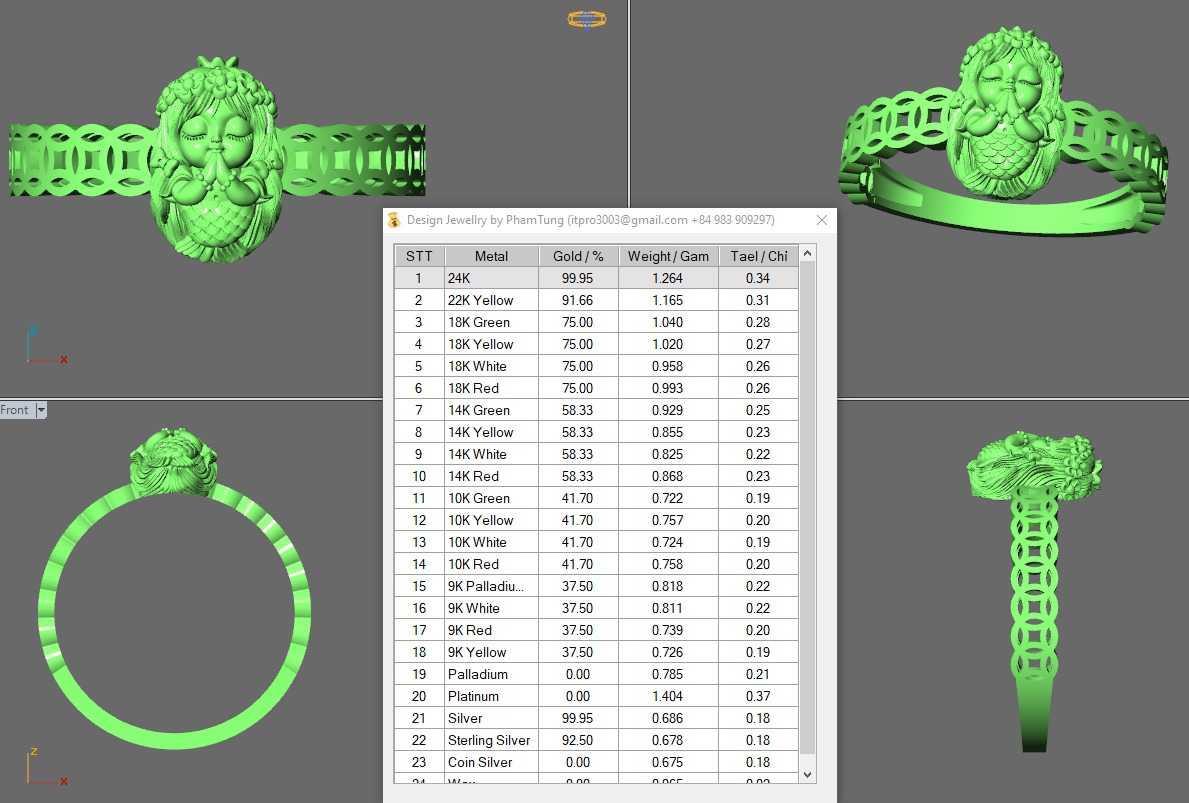This screenshot has height=803, width=1189.
Task: Click weight 0.686 in Silver row
Action: click(x=667, y=718)
